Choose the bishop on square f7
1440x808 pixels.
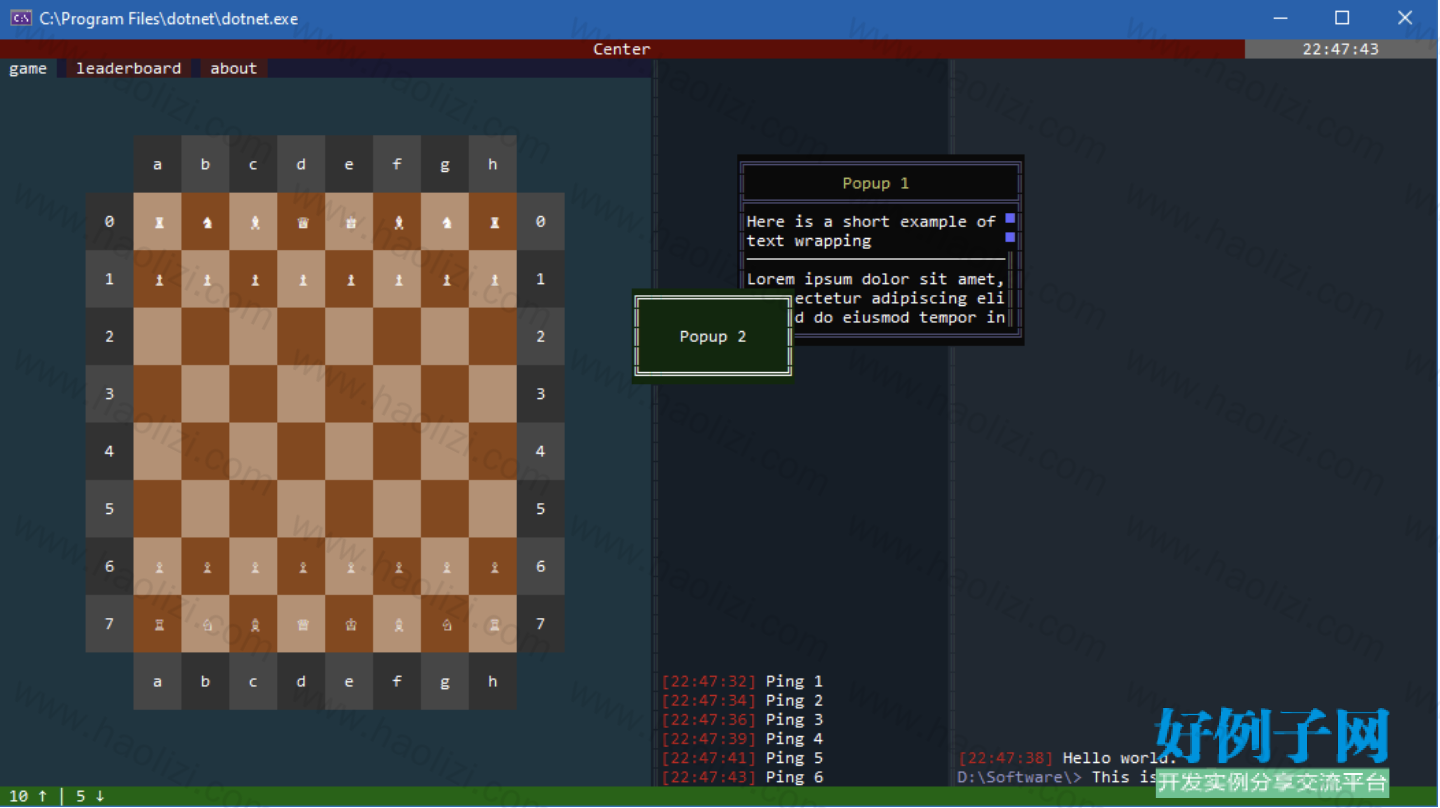398,625
